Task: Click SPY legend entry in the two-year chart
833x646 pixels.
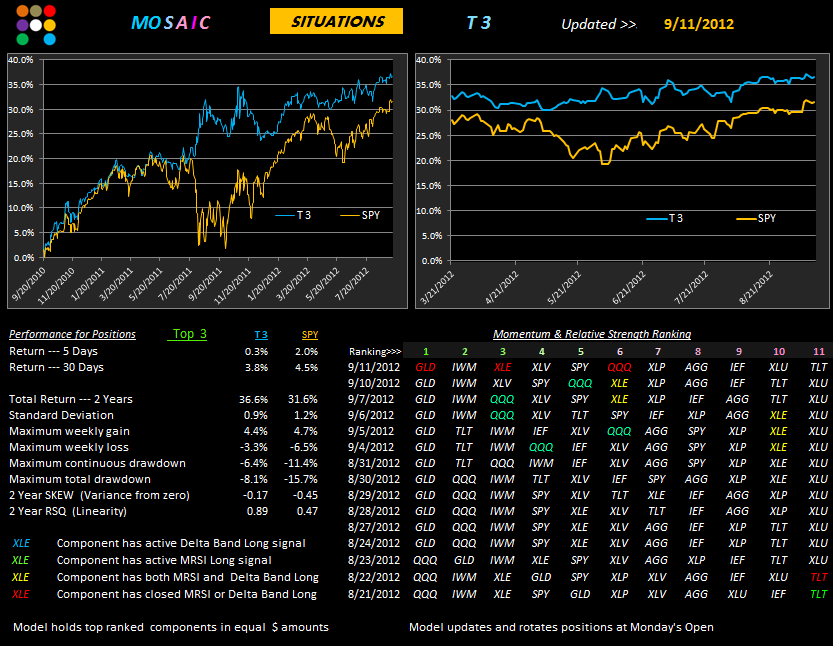Action: click(360, 215)
